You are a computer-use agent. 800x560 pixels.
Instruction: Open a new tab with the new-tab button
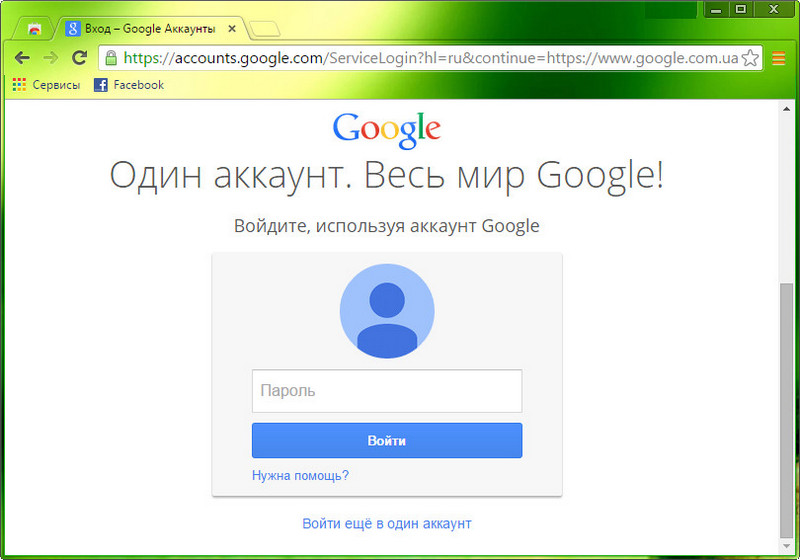click(x=265, y=29)
